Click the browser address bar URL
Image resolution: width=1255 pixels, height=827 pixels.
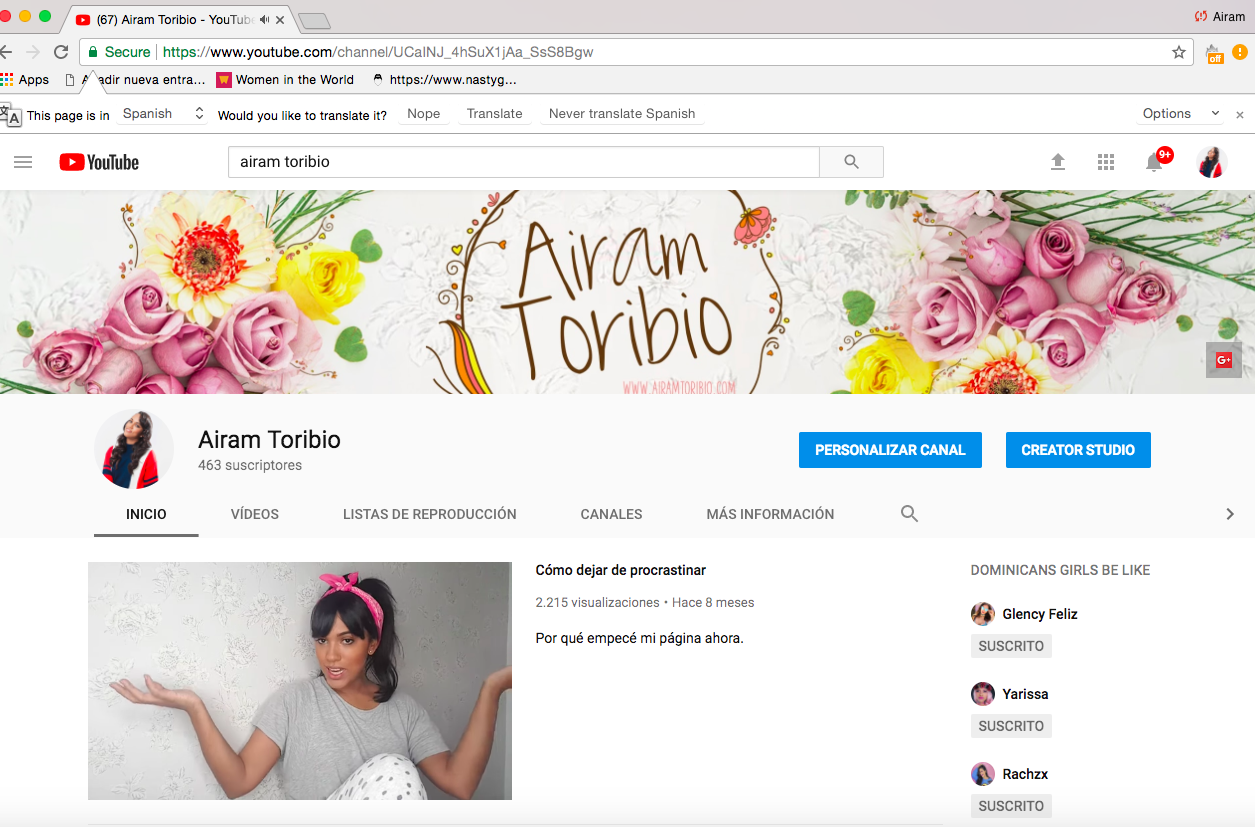click(x=378, y=52)
